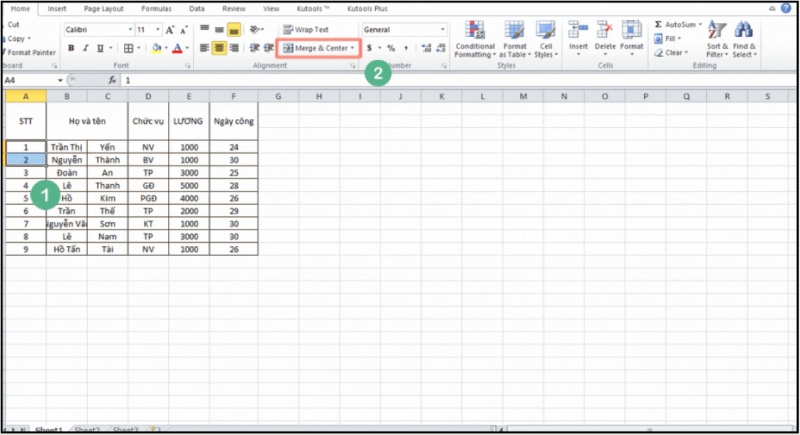The width and height of the screenshot is (800, 435).
Task: Open Alignment dialog launcher
Action: 352,66
